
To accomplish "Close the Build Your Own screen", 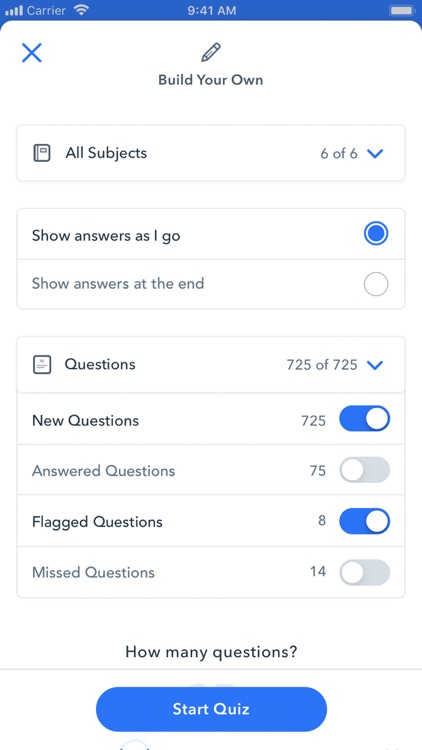I will point(32,53).
